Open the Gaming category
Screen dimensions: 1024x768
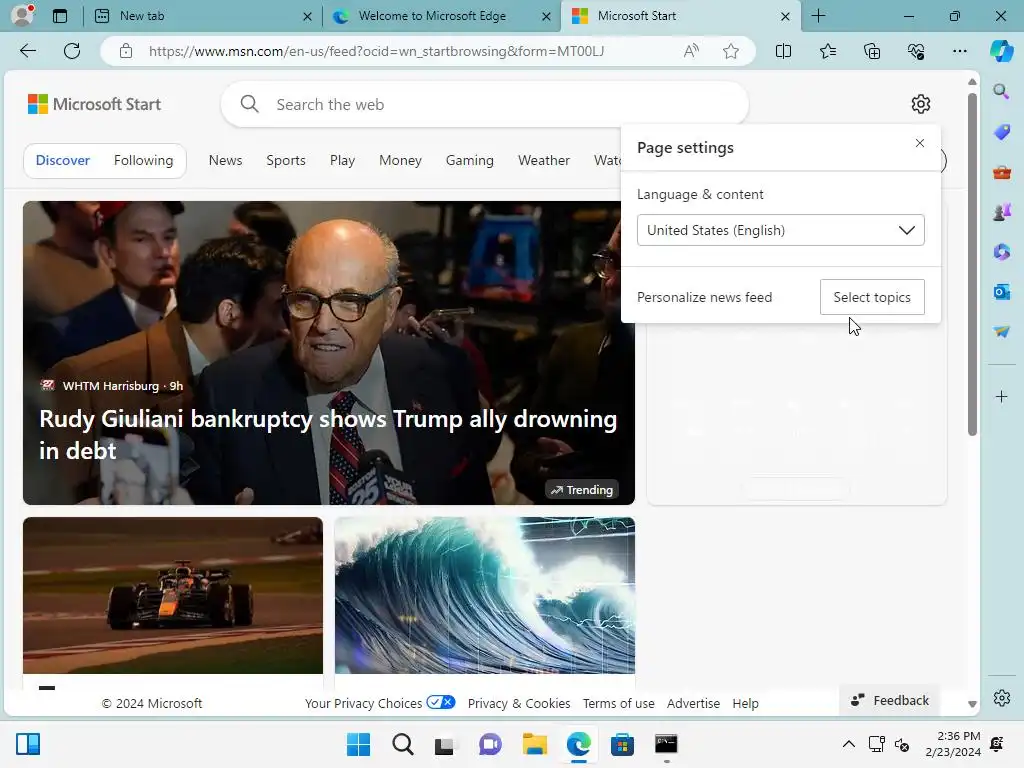pyautogui.click(x=470, y=160)
